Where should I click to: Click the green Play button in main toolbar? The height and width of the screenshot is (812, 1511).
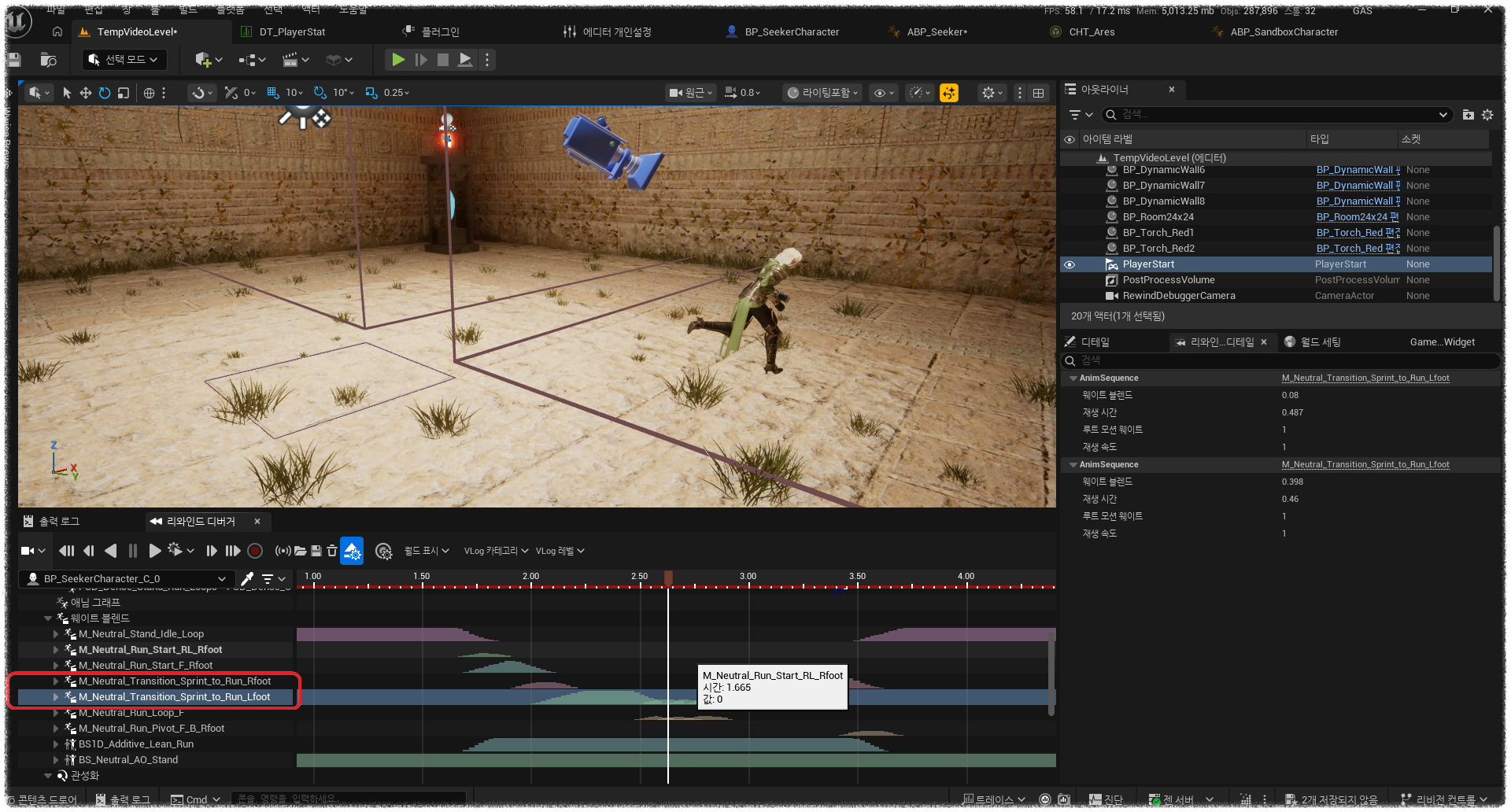coord(398,60)
